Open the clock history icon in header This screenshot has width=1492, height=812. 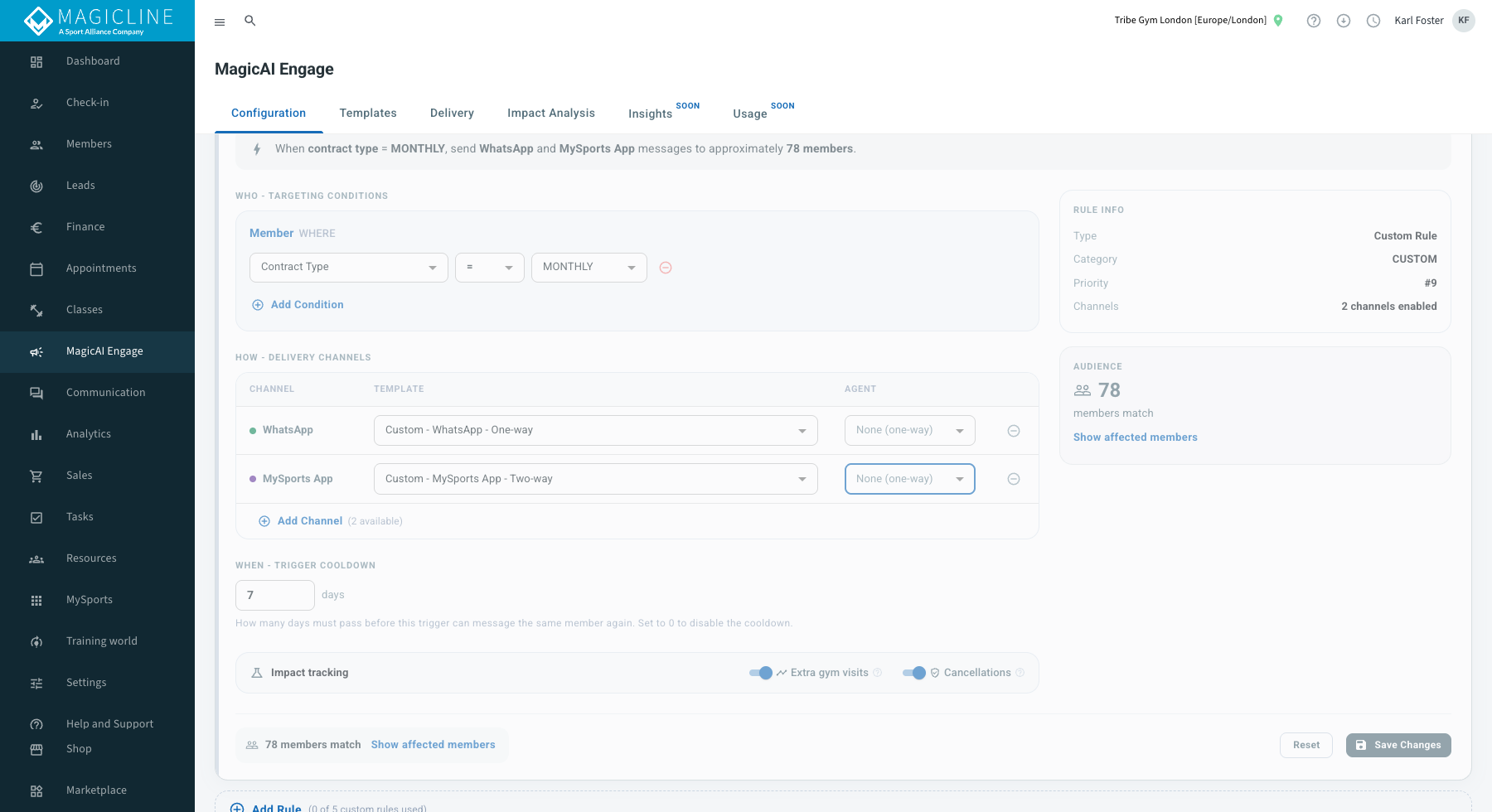1373,21
